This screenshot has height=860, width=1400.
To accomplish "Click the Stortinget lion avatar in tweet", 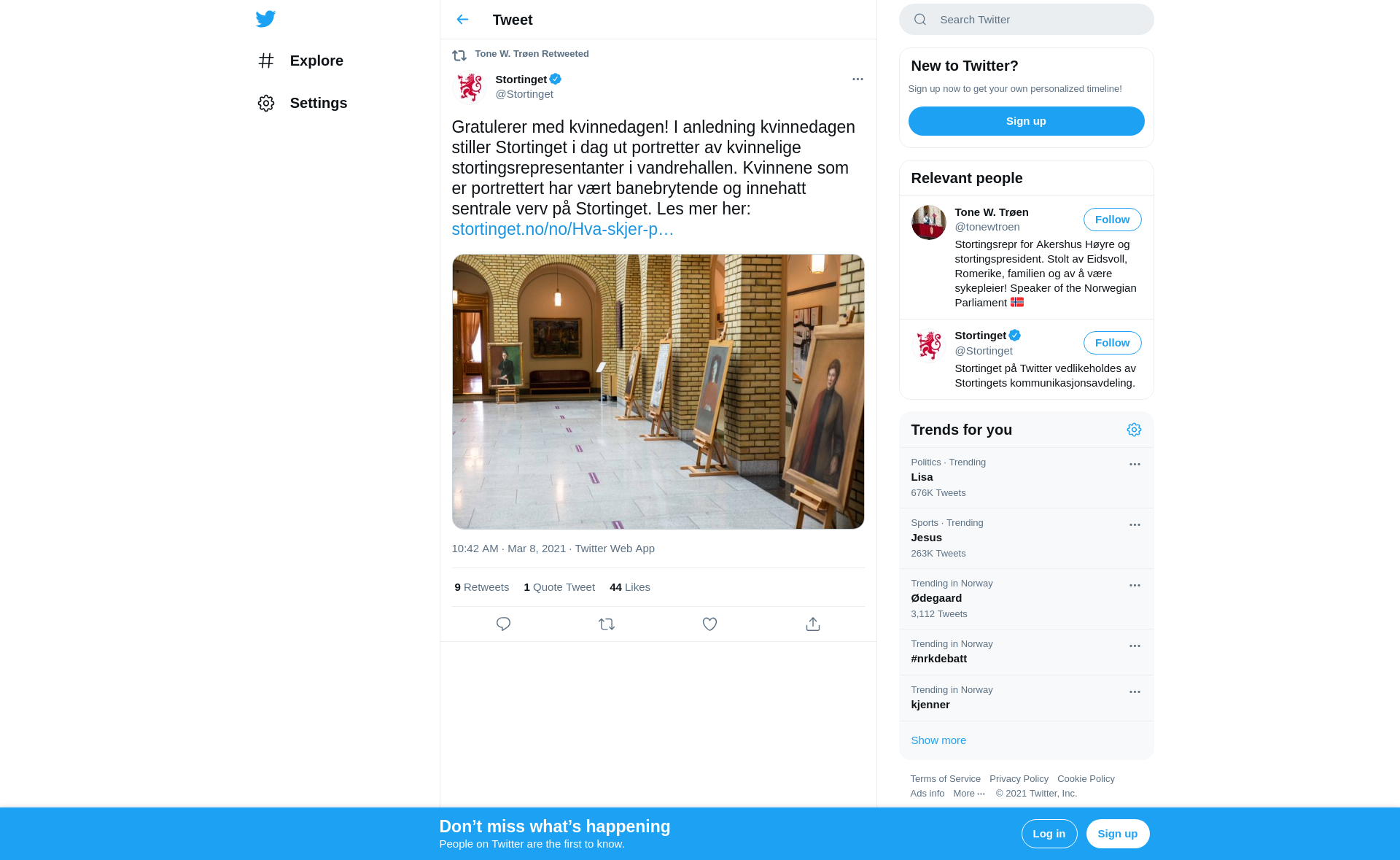I will click(470, 87).
